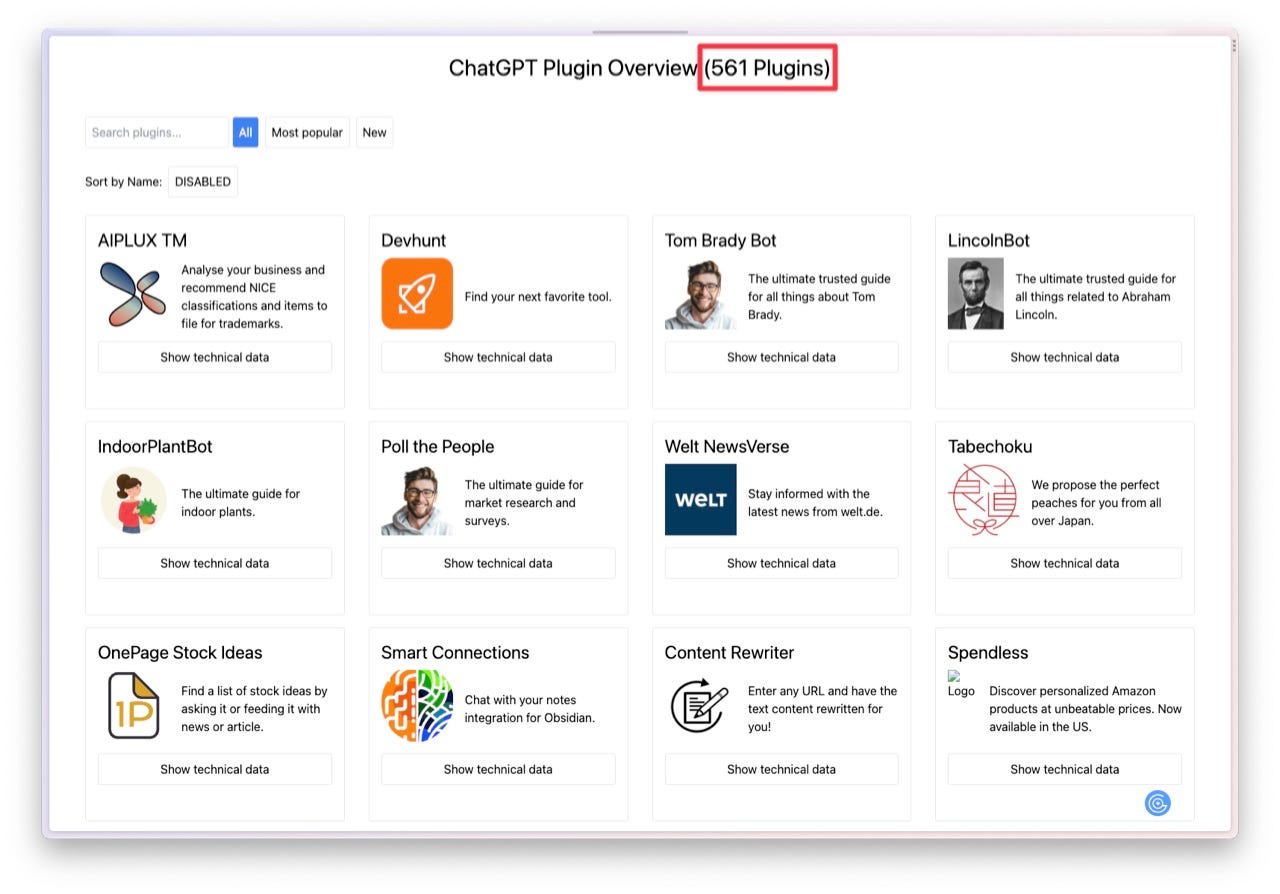Click the Devhunt orange rocket logo
This screenshot has height=894, width=1280.
point(417,294)
